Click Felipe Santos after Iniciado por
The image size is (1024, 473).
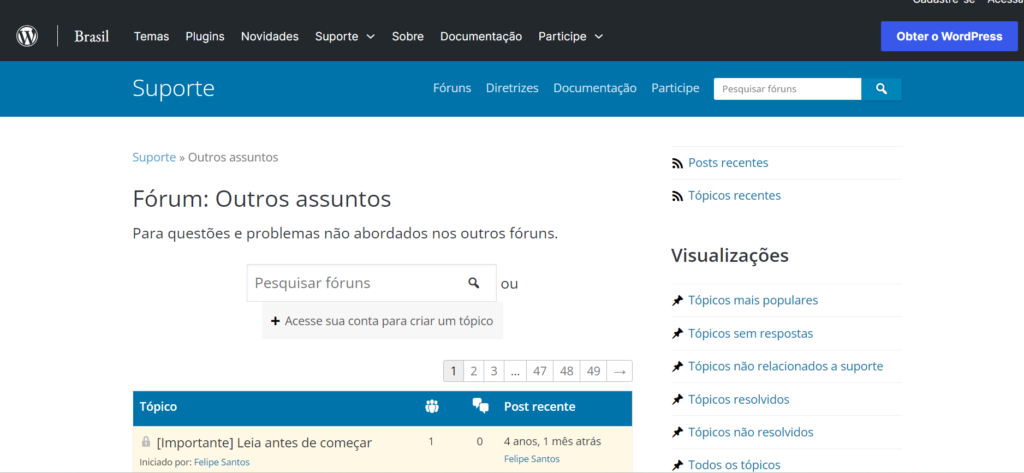point(221,462)
